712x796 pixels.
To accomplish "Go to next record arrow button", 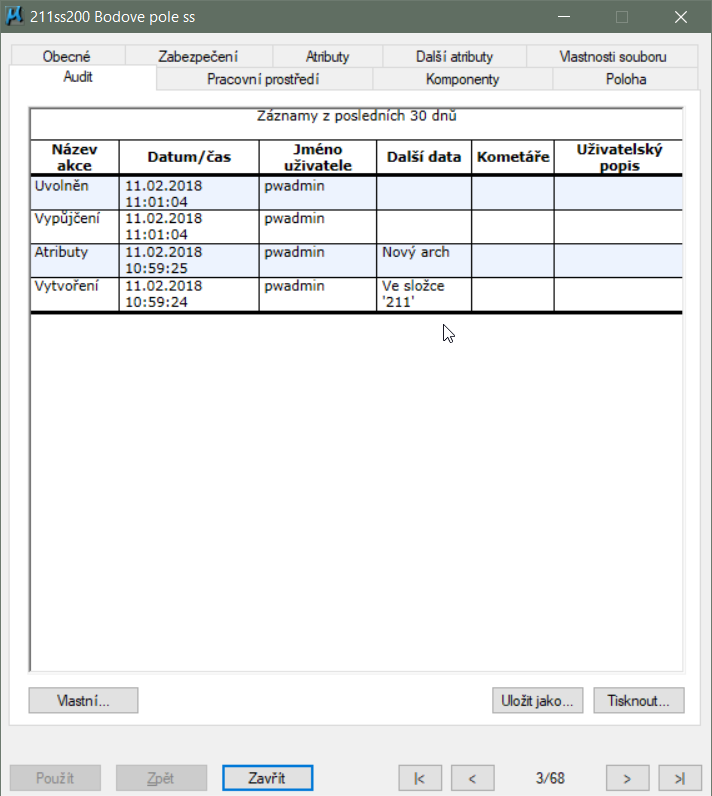I will [x=627, y=777].
